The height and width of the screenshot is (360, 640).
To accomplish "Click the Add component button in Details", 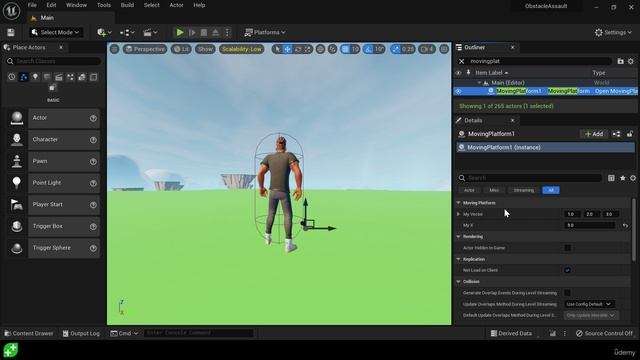I will [x=594, y=134].
